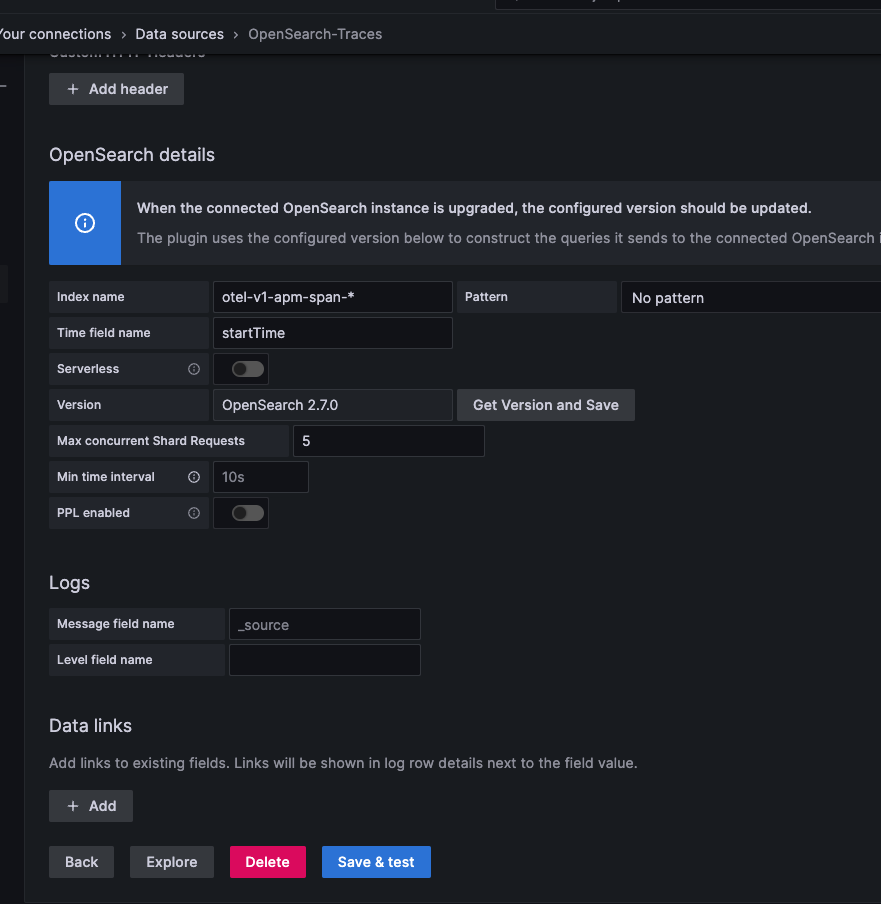Select Data sources in the breadcrumb
881x904 pixels.
(179, 33)
